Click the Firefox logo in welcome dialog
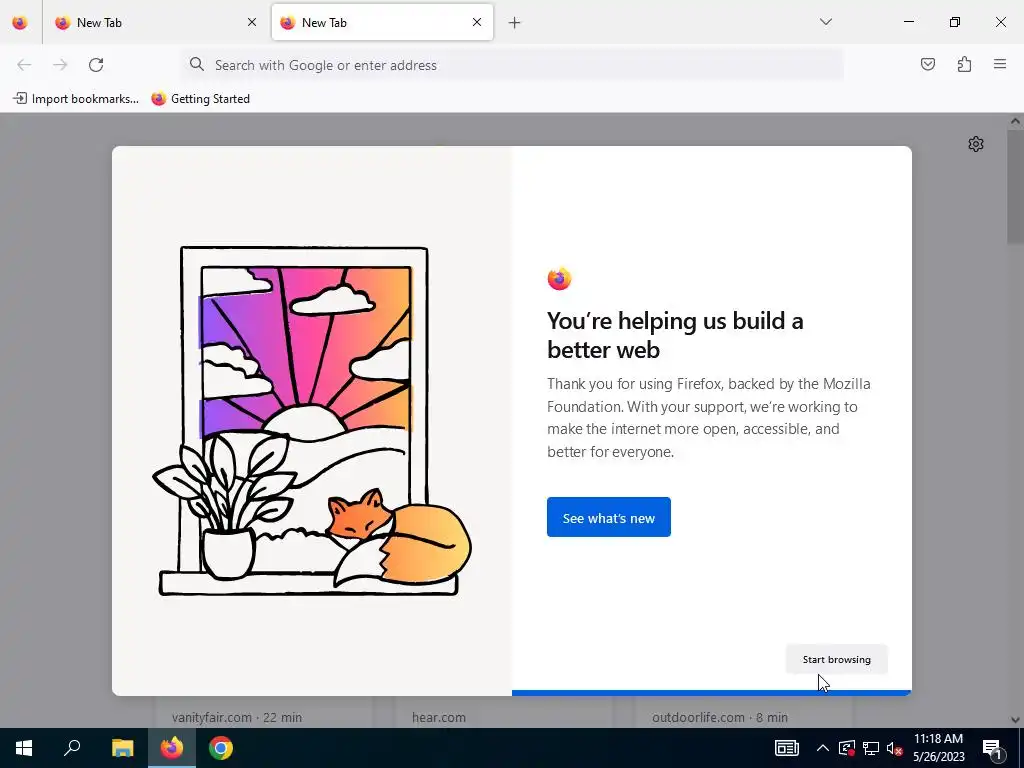 560,279
